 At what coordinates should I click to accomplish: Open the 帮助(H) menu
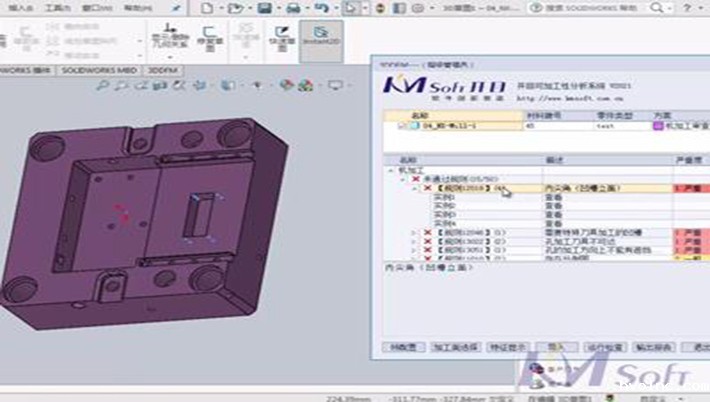tap(138, 8)
